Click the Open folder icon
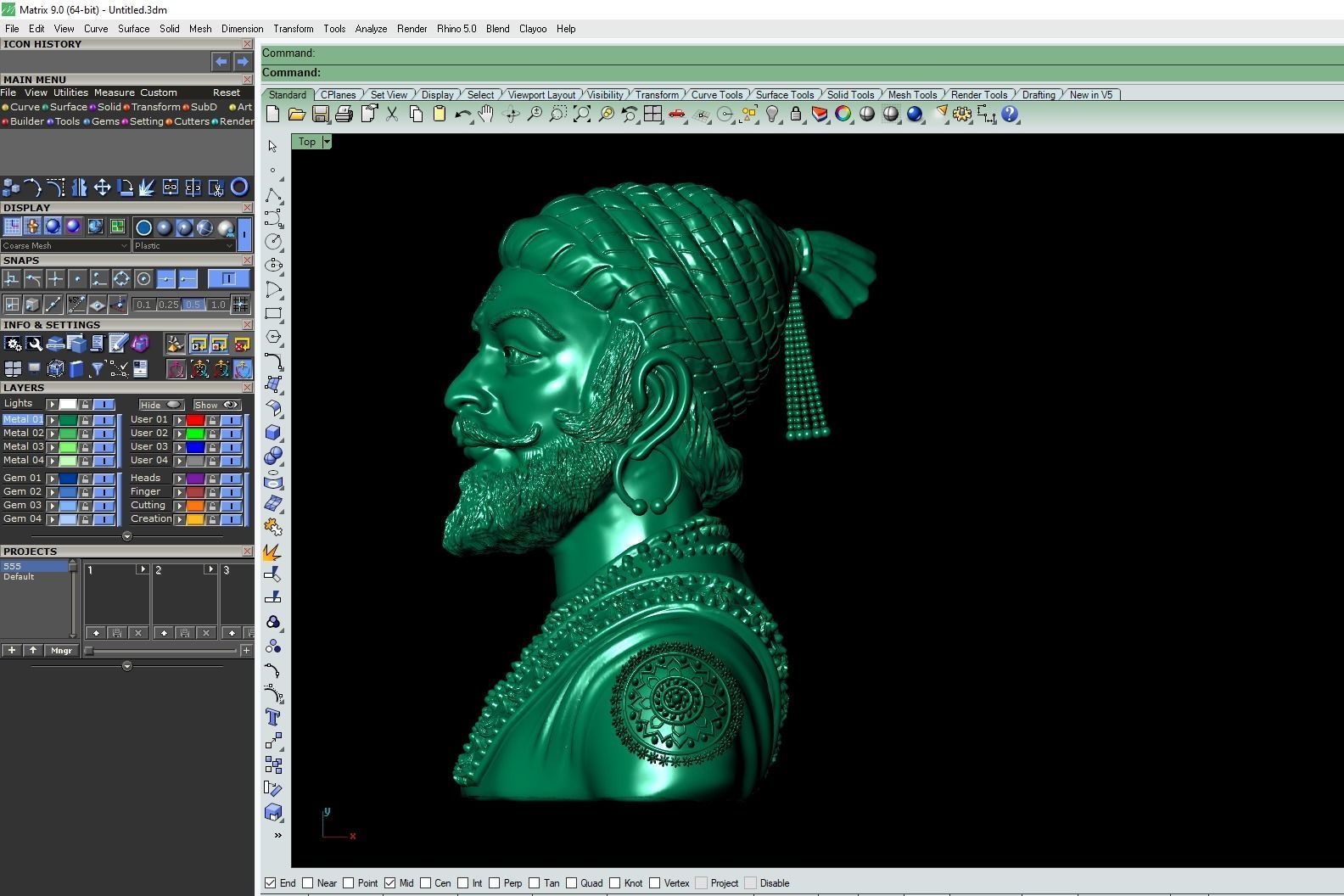 tap(296, 115)
